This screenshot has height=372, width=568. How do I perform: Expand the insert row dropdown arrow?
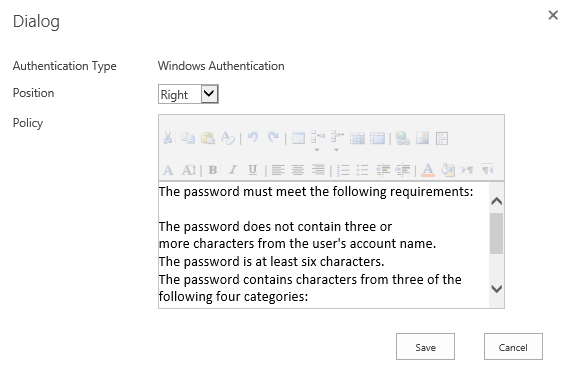tap(317, 150)
